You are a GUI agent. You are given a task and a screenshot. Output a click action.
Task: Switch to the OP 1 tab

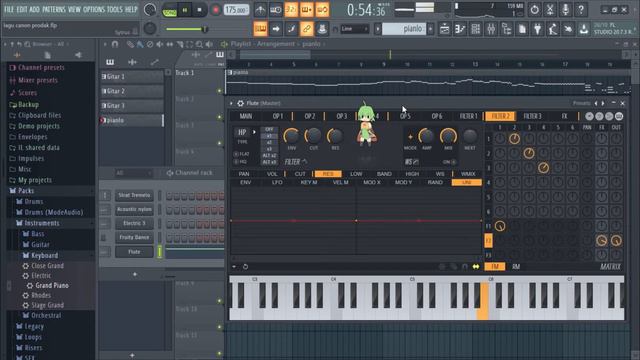pos(278,116)
